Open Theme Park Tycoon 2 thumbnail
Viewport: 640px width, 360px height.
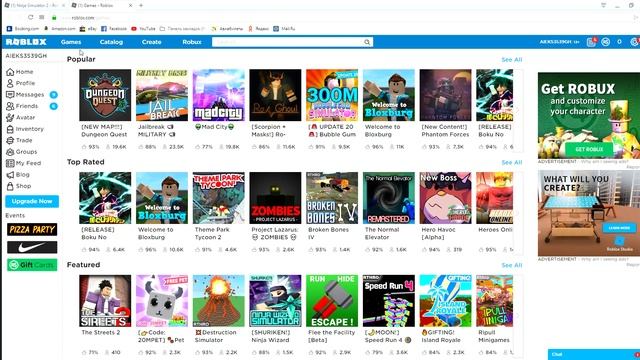(x=218, y=198)
